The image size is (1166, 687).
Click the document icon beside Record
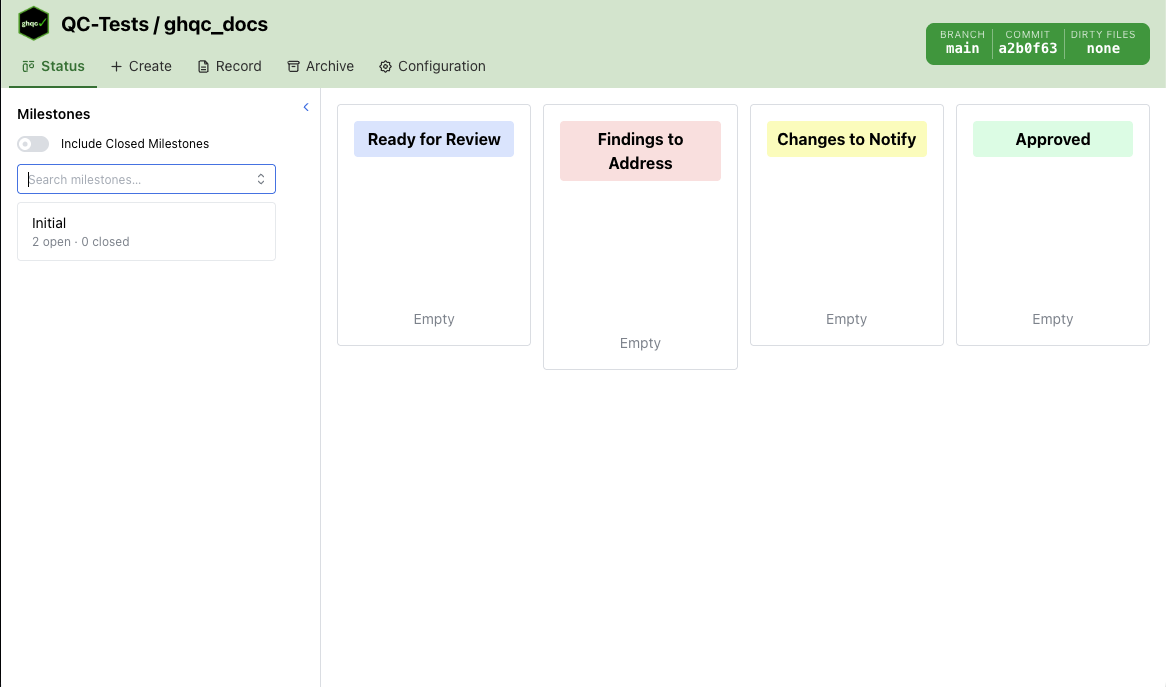click(204, 66)
